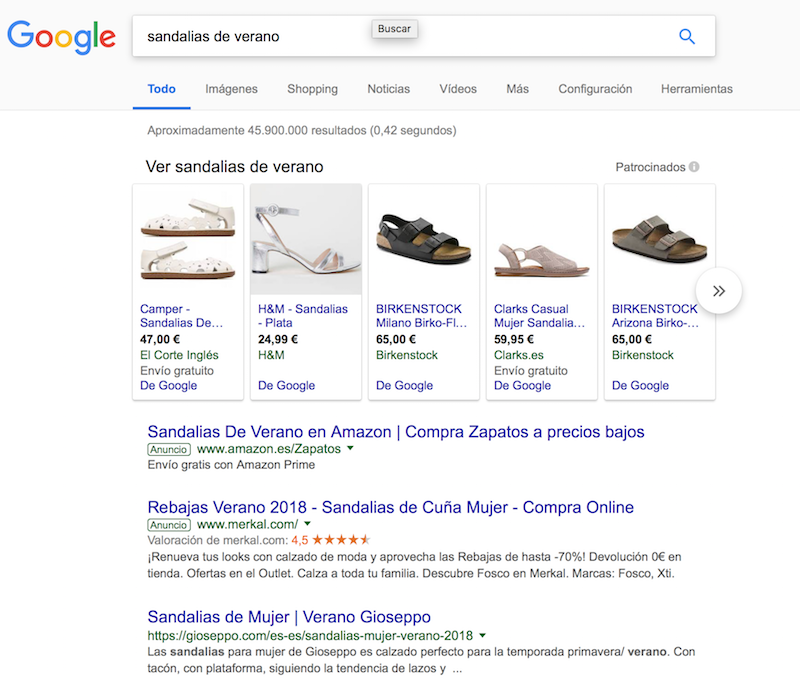Expand dropdown arrow next to gioseppo.com URL

(x=482, y=635)
